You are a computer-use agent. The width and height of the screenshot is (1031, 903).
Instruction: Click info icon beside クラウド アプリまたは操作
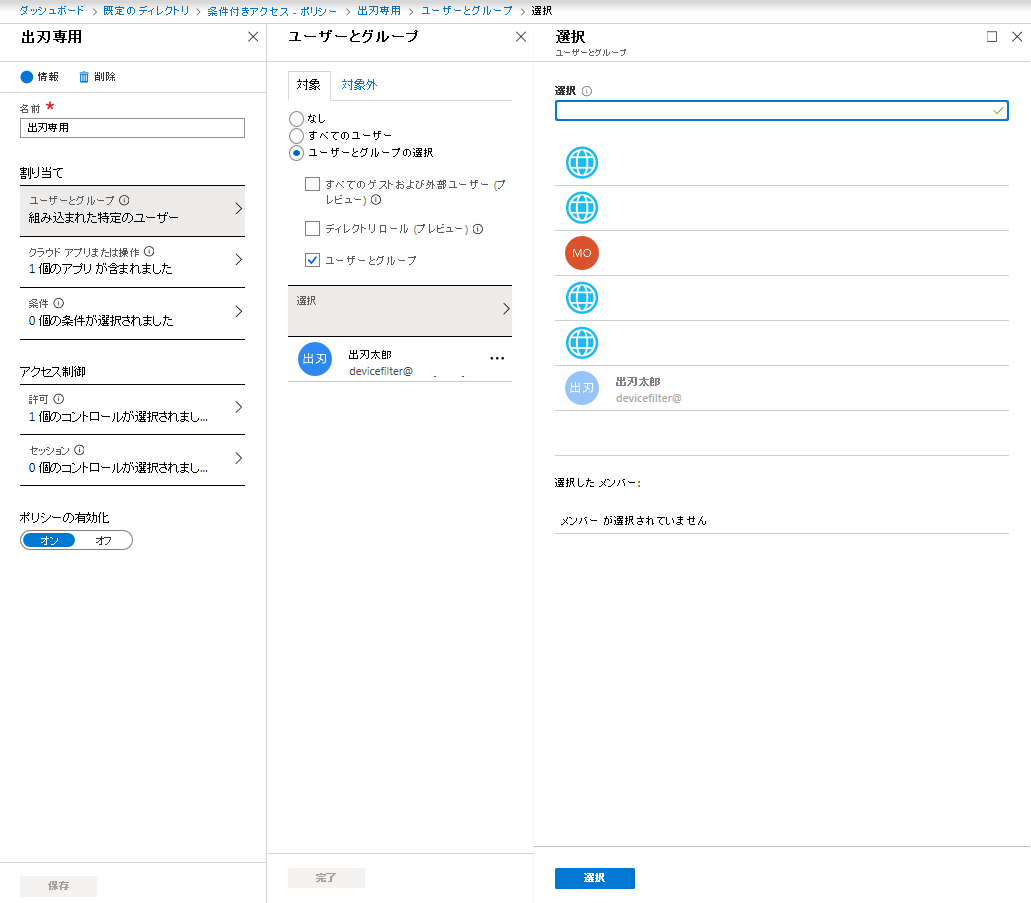point(149,251)
